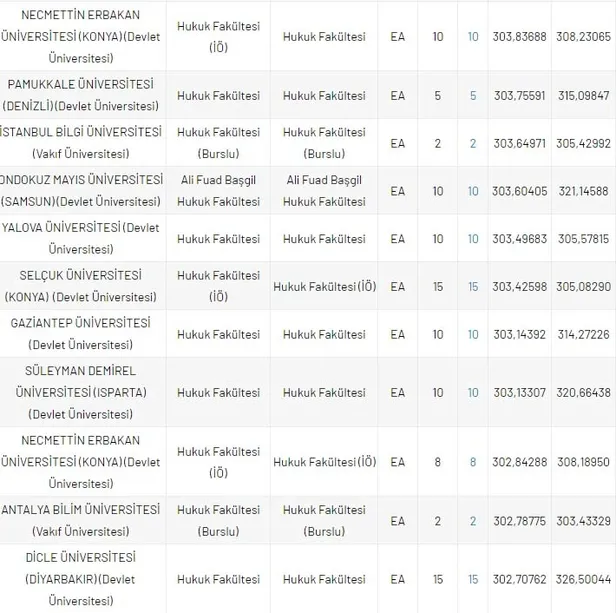
Task: Click Yalova Üniversitesi university name
Action: 83,239
